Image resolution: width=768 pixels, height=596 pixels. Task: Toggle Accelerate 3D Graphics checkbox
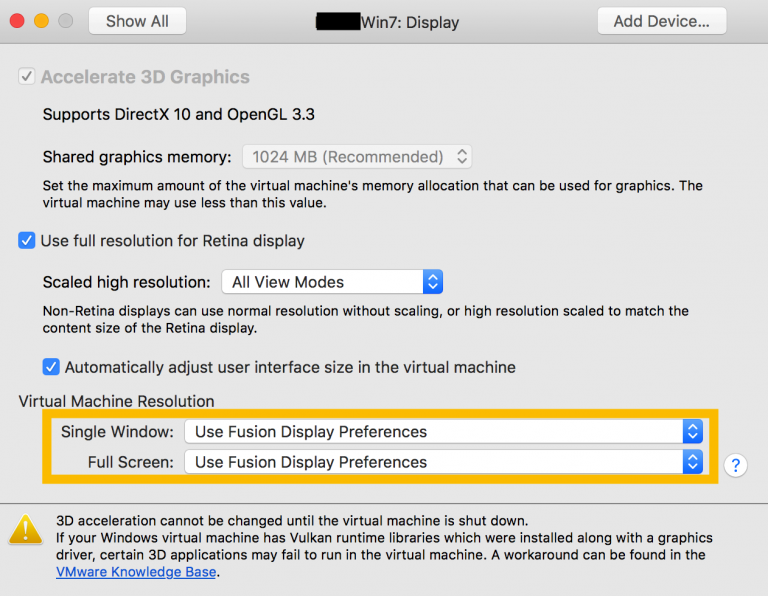(x=27, y=77)
